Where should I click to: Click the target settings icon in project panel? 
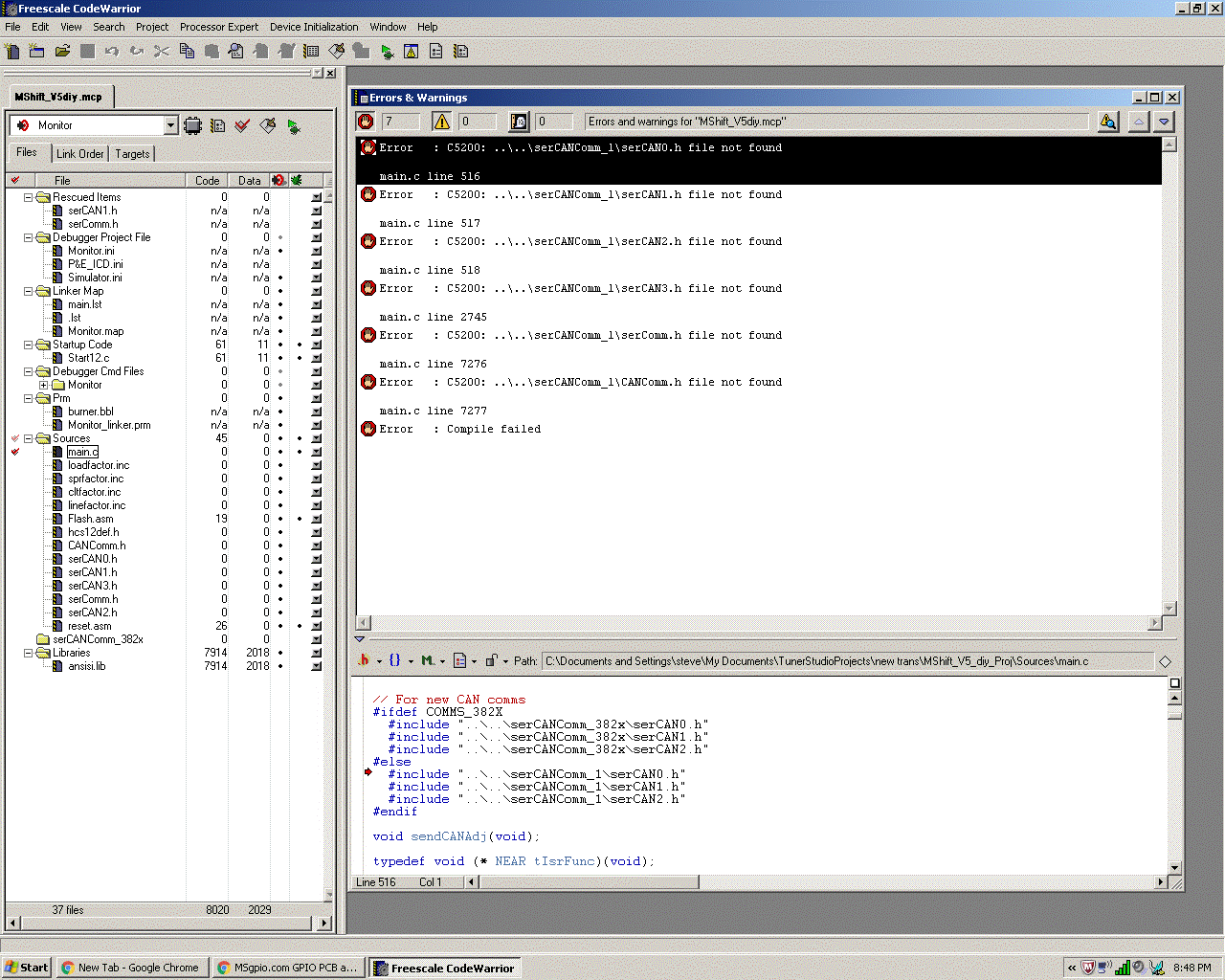pyautogui.click(x=217, y=125)
